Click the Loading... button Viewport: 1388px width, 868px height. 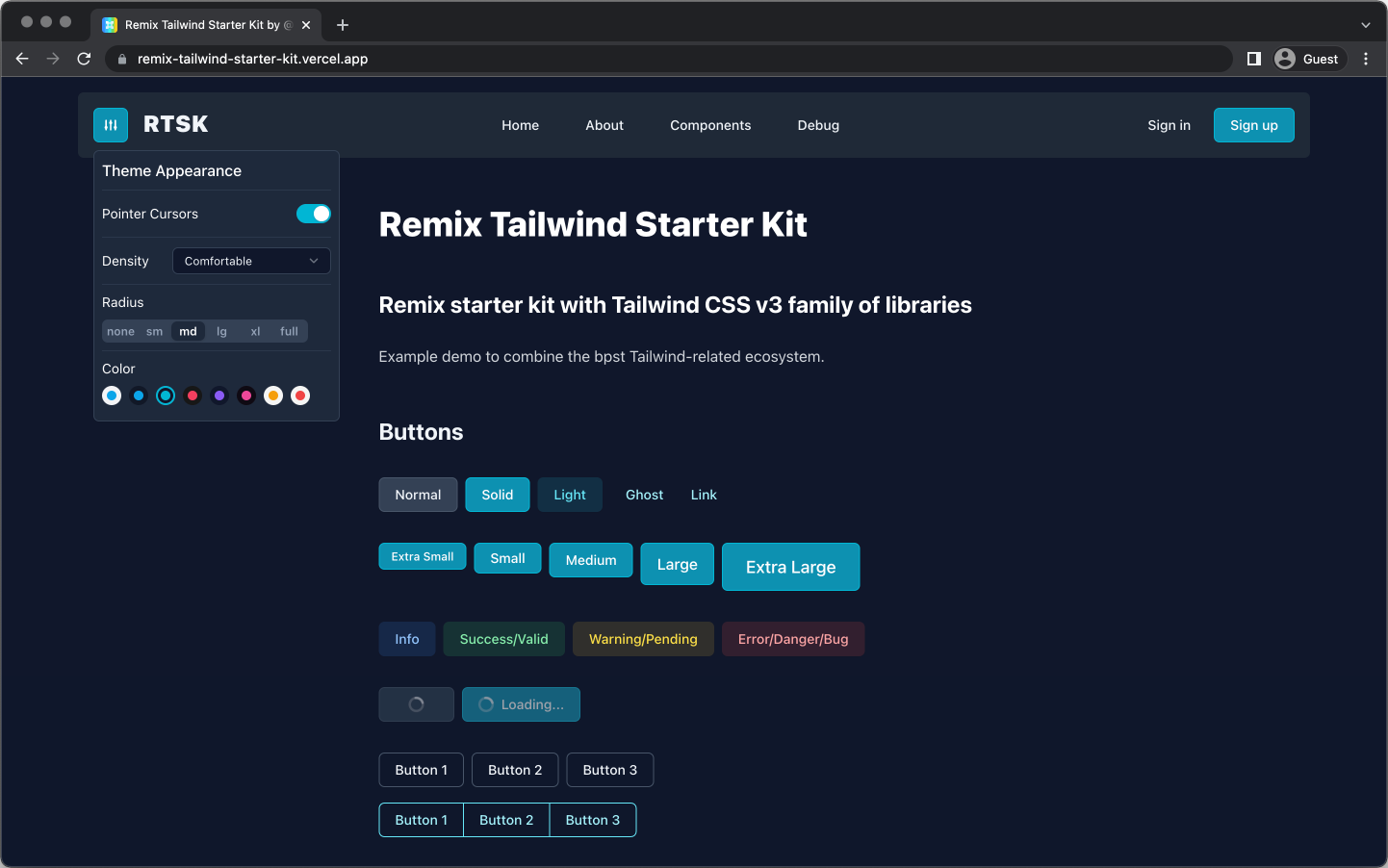click(x=521, y=704)
